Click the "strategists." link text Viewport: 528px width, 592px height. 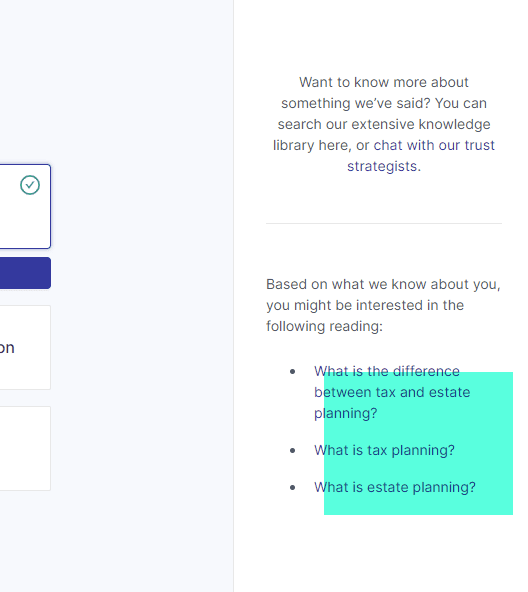pyautogui.click(x=384, y=166)
